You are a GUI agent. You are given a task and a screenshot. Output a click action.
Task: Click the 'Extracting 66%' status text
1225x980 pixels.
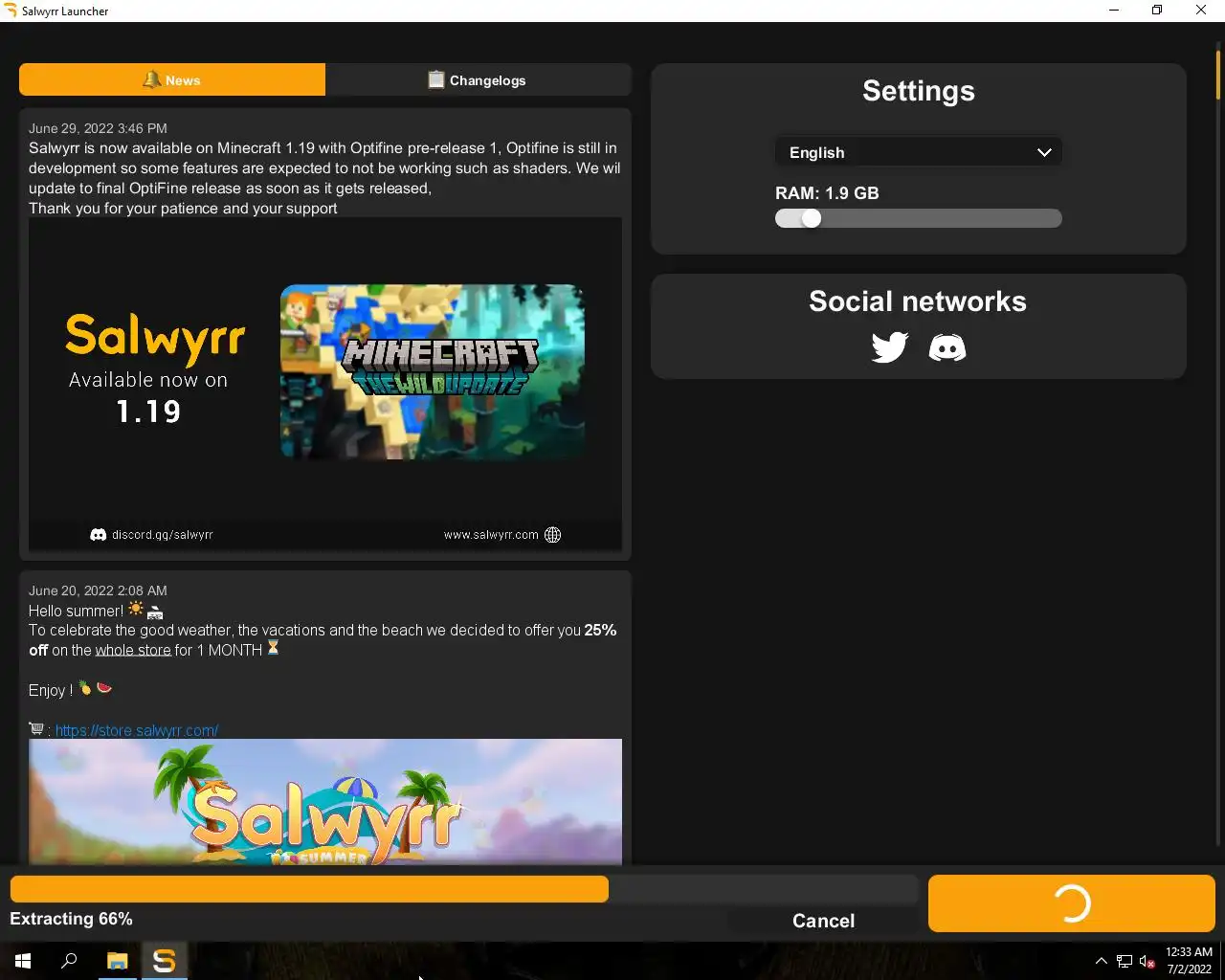[71, 919]
